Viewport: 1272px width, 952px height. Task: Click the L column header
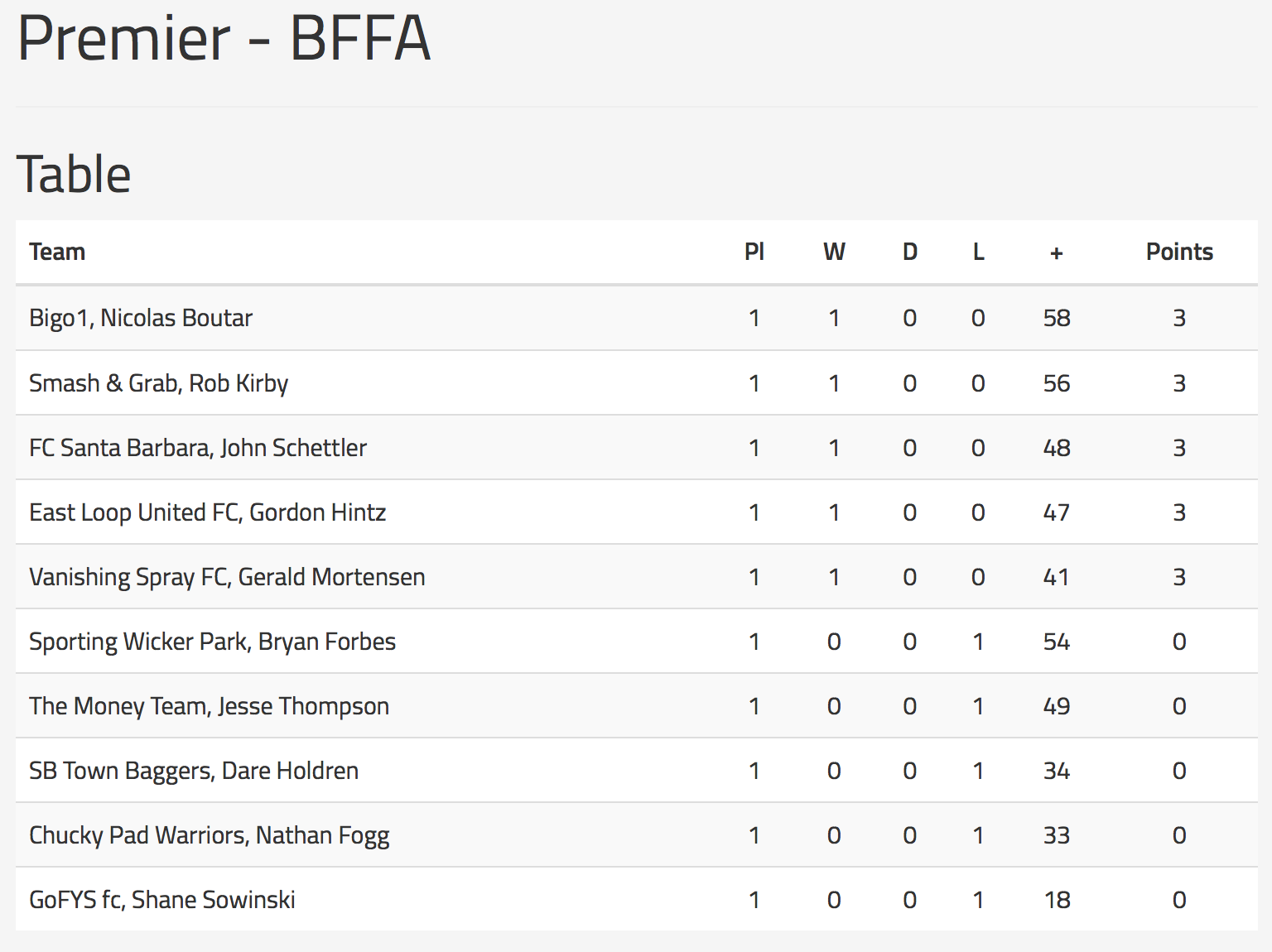[x=978, y=252]
